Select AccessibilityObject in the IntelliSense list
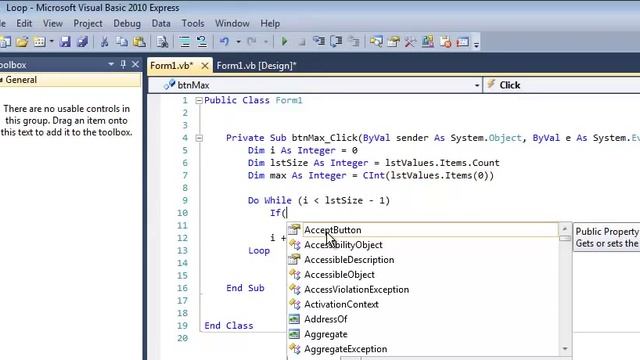This screenshot has width=640, height=360. pyautogui.click(x=422, y=245)
